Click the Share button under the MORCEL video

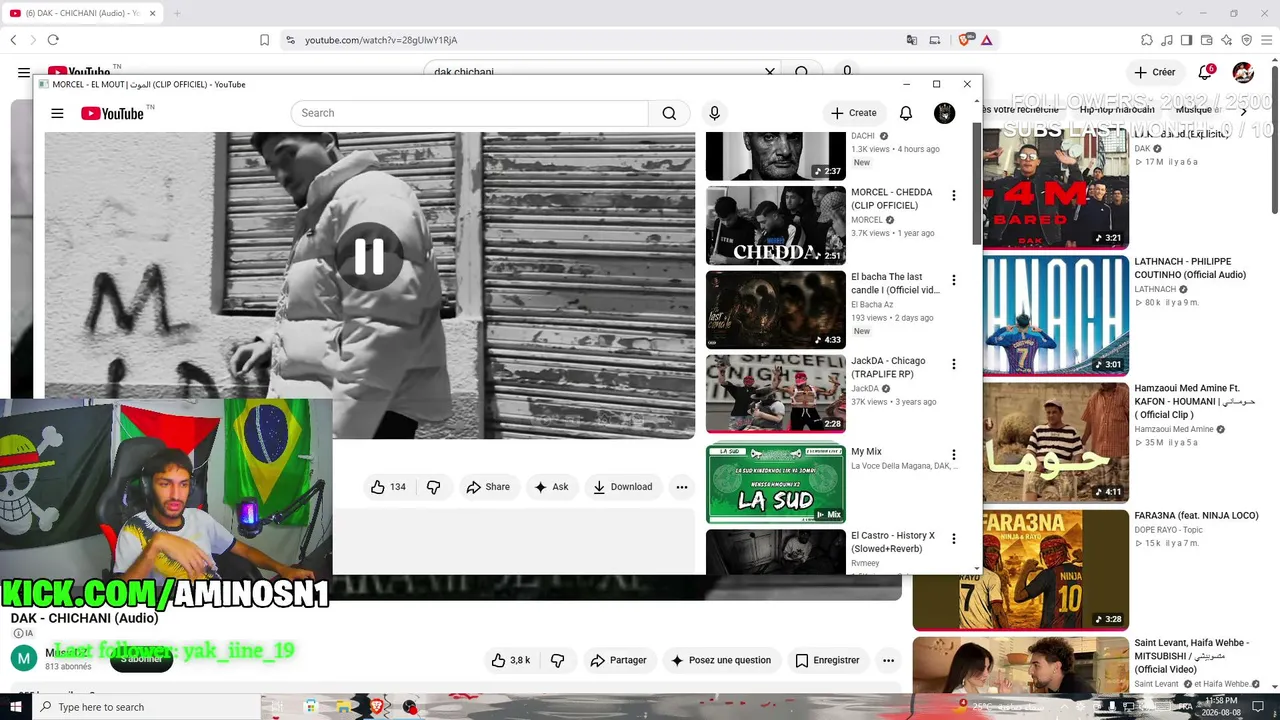point(488,487)
